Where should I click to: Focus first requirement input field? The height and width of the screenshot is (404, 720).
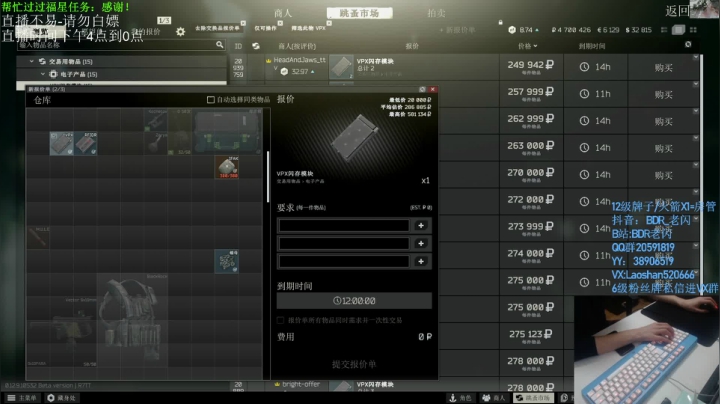[x=344, y=225]
